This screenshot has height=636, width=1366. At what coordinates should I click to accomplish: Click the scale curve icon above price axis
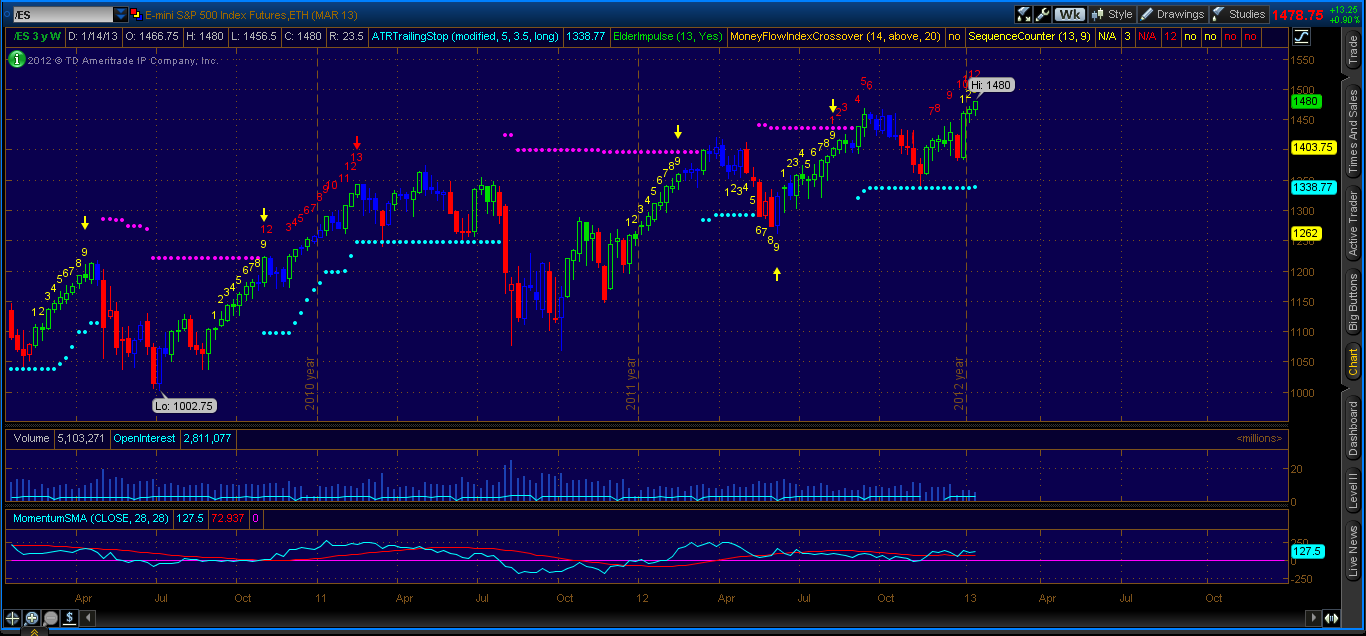pyautogui.click(x=1302, y=37)
